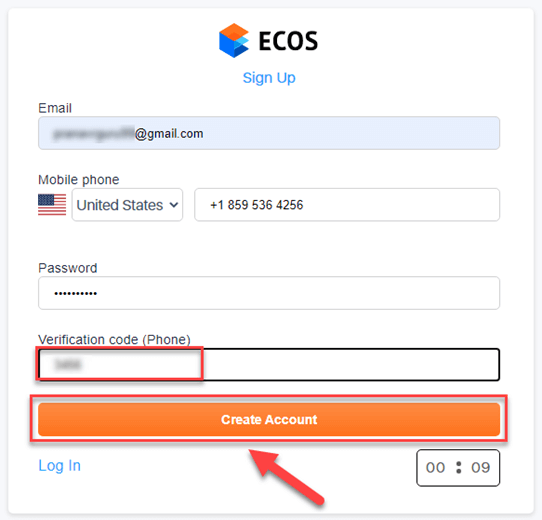Viewport: 542px width, 520px height.
Task: Click the Mobile phone label
Action: [x=79, y=180]
